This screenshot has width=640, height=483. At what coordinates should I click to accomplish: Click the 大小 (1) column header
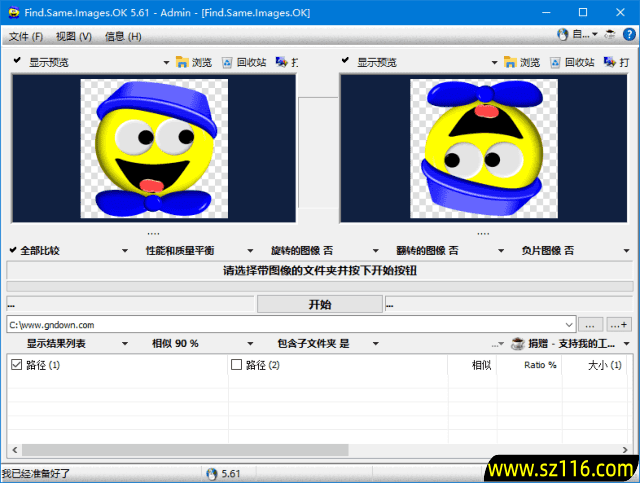coord(595,365)
